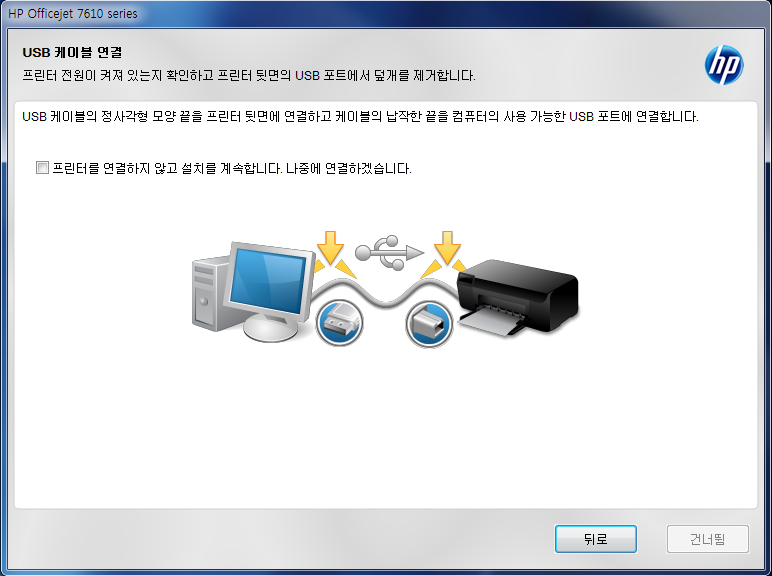
Task: Enable the continue-without-connecting-printer checkbox
Action: [x=42, y=168]
